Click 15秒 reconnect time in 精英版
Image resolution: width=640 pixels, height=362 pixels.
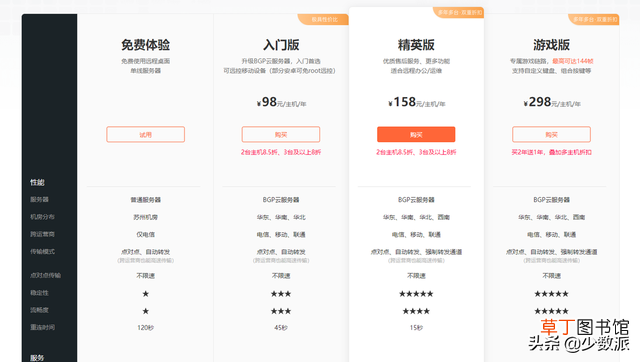pyautogui.click(x=416, y=328)
